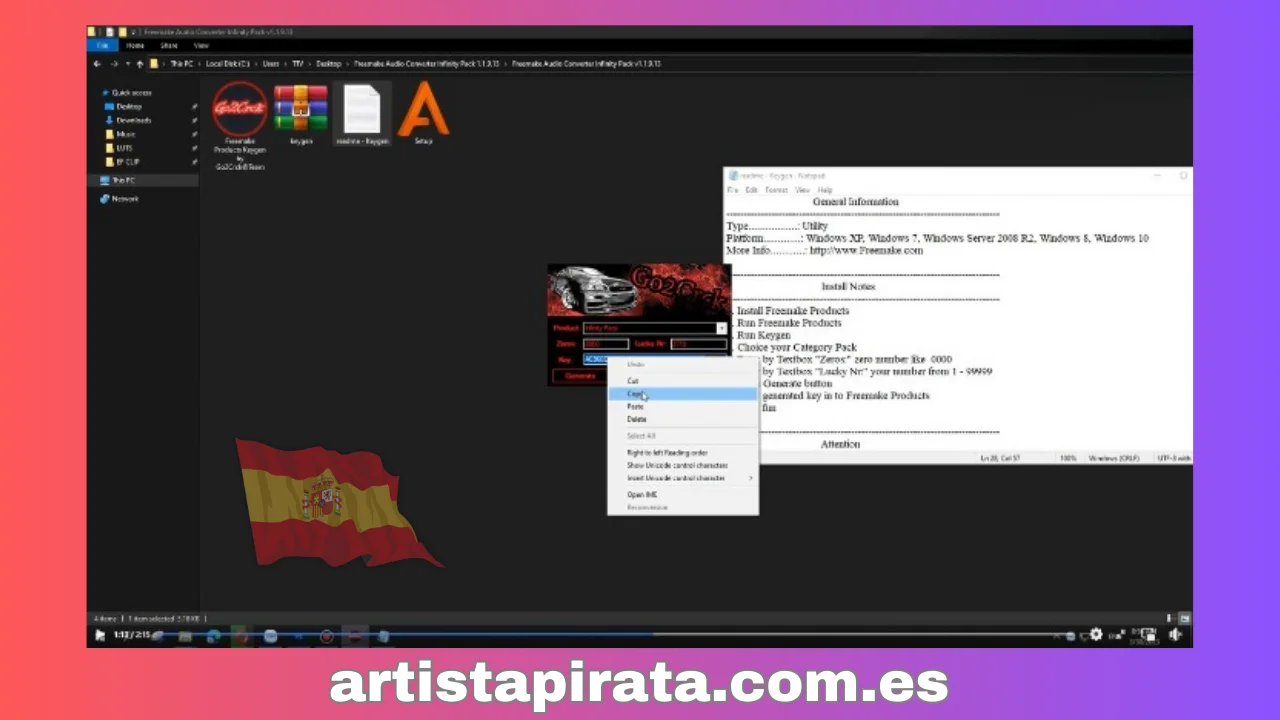
Task: Click Windows (CRLF) in Notepad status bar
Action: pos(1115,458)
